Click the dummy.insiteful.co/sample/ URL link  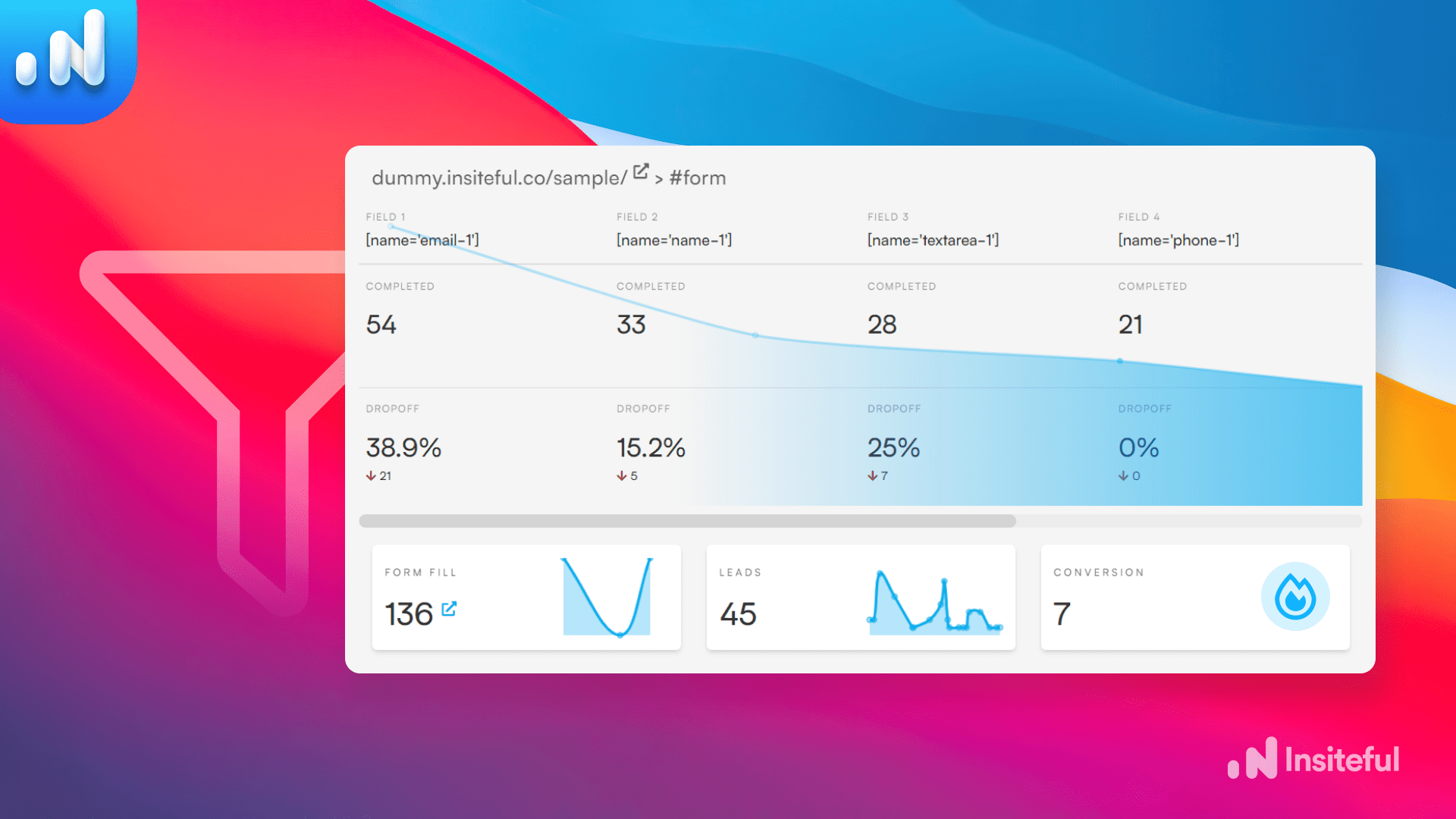click(x=499, y=177)
